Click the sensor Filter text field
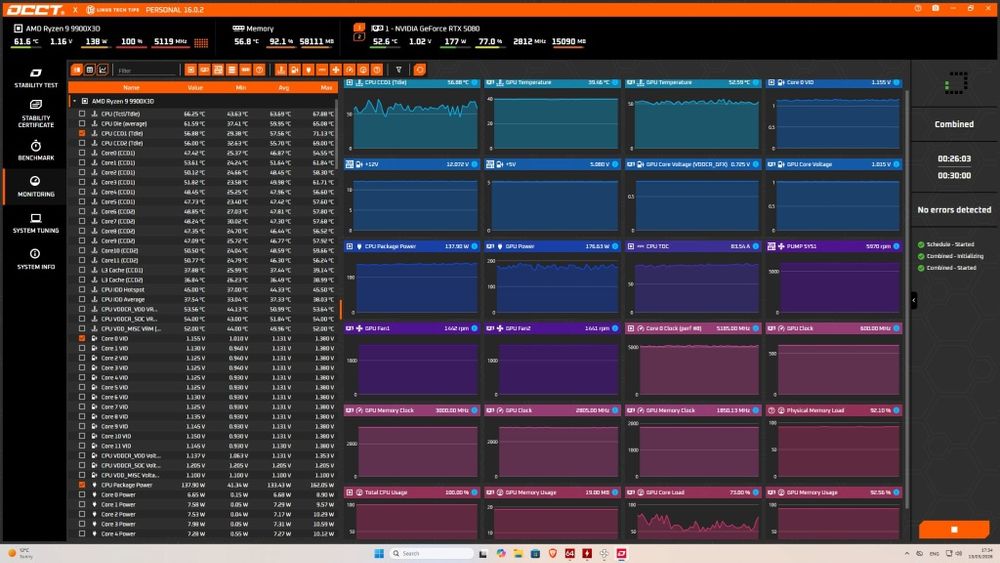 [x=147, y=70]
